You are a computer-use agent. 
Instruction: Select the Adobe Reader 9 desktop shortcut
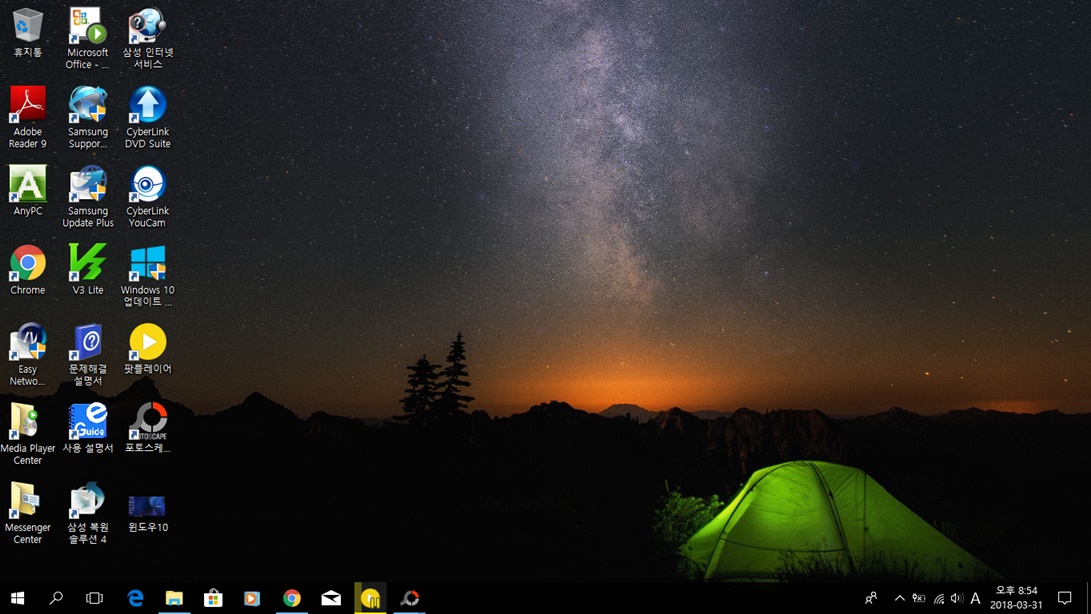pyautogui.click(x=28, y=105)
